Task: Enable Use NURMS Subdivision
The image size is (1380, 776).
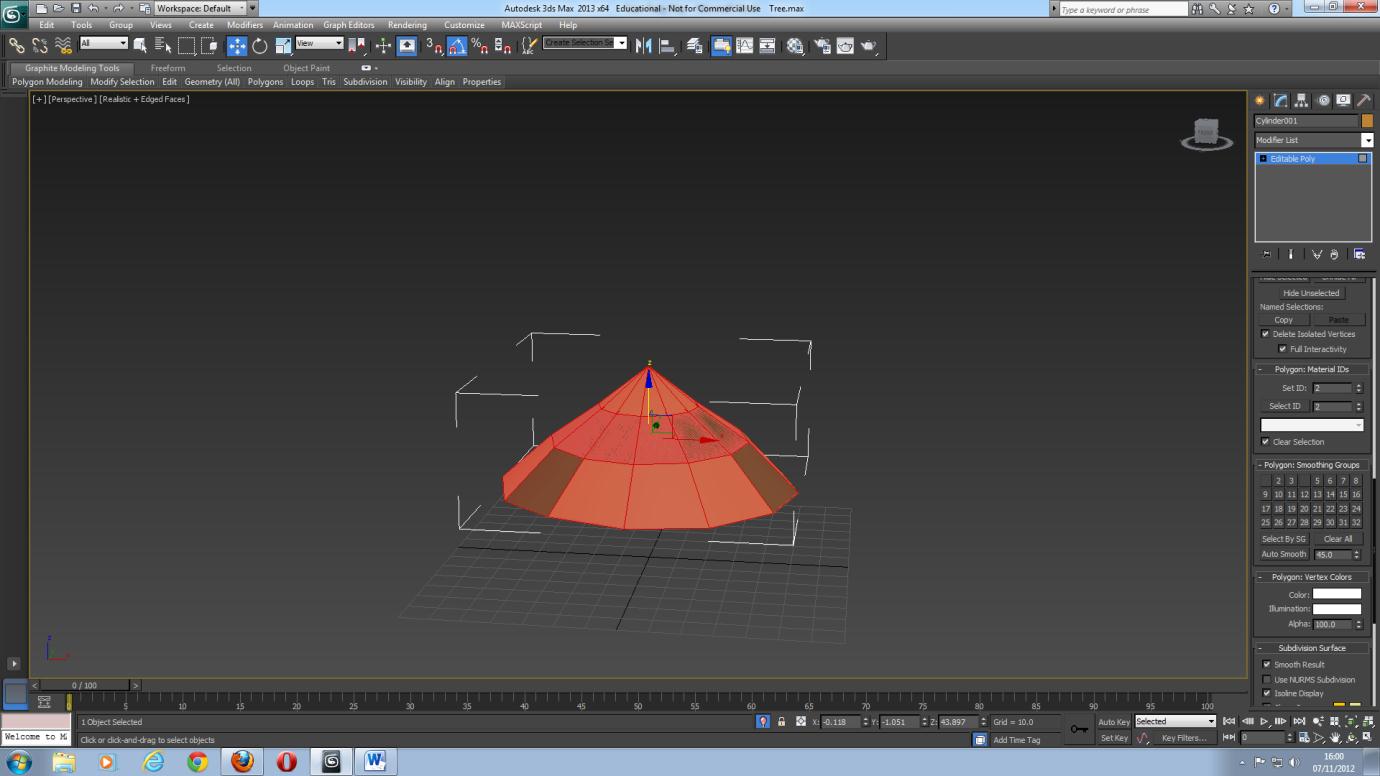Action: 1266,679
